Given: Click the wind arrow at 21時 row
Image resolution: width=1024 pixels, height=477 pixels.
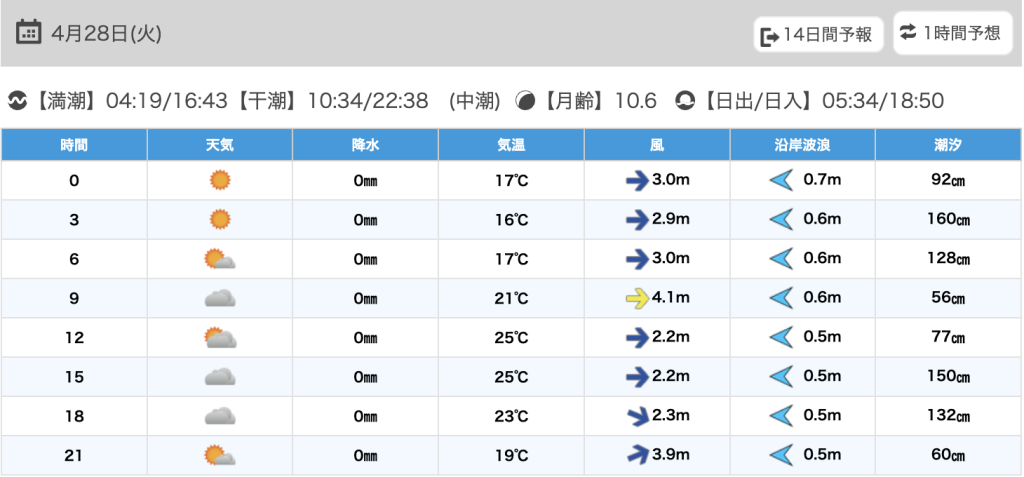Looking at the screenshot, I should (x=637, y=455).
